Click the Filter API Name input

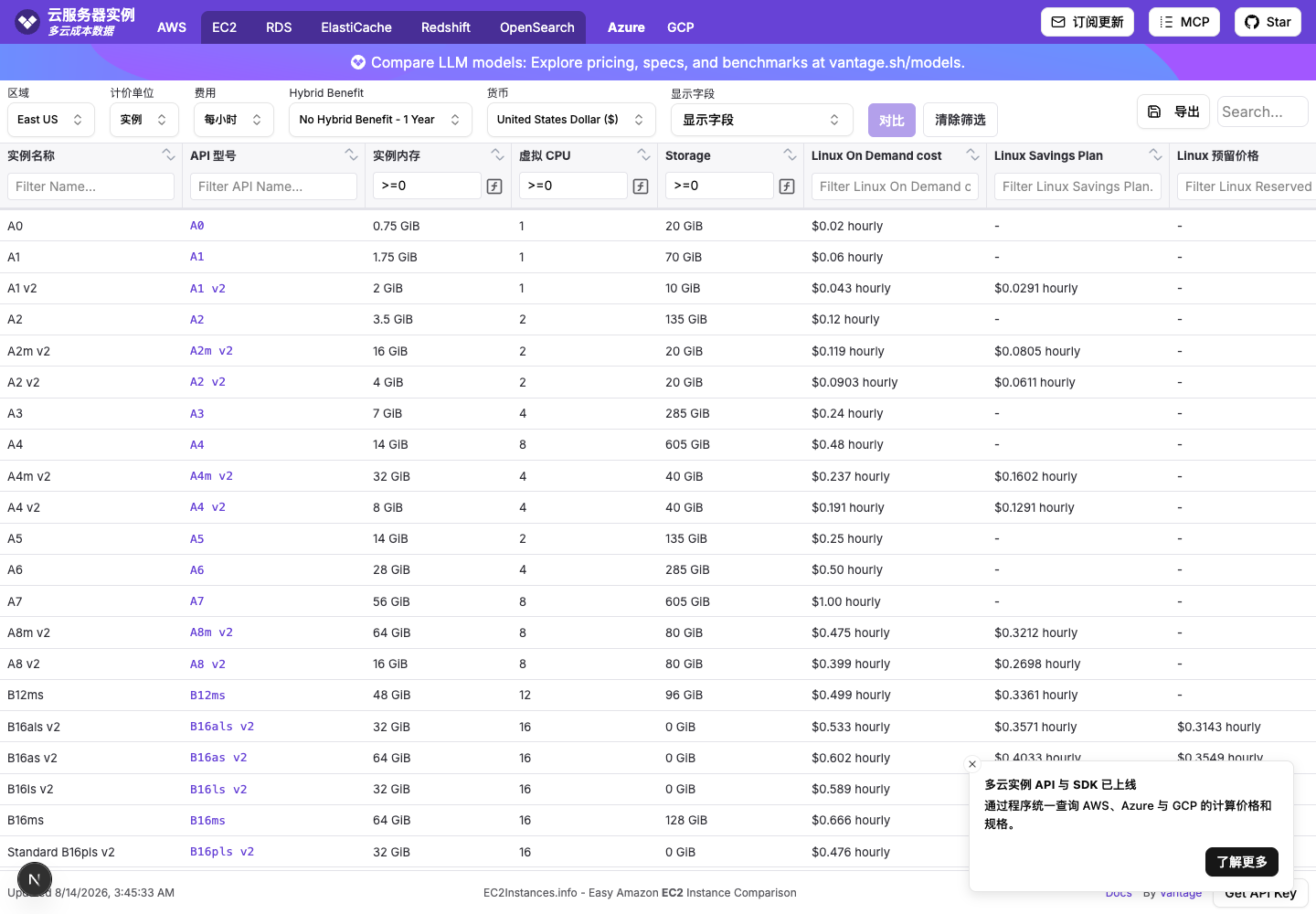coord(273,186)
